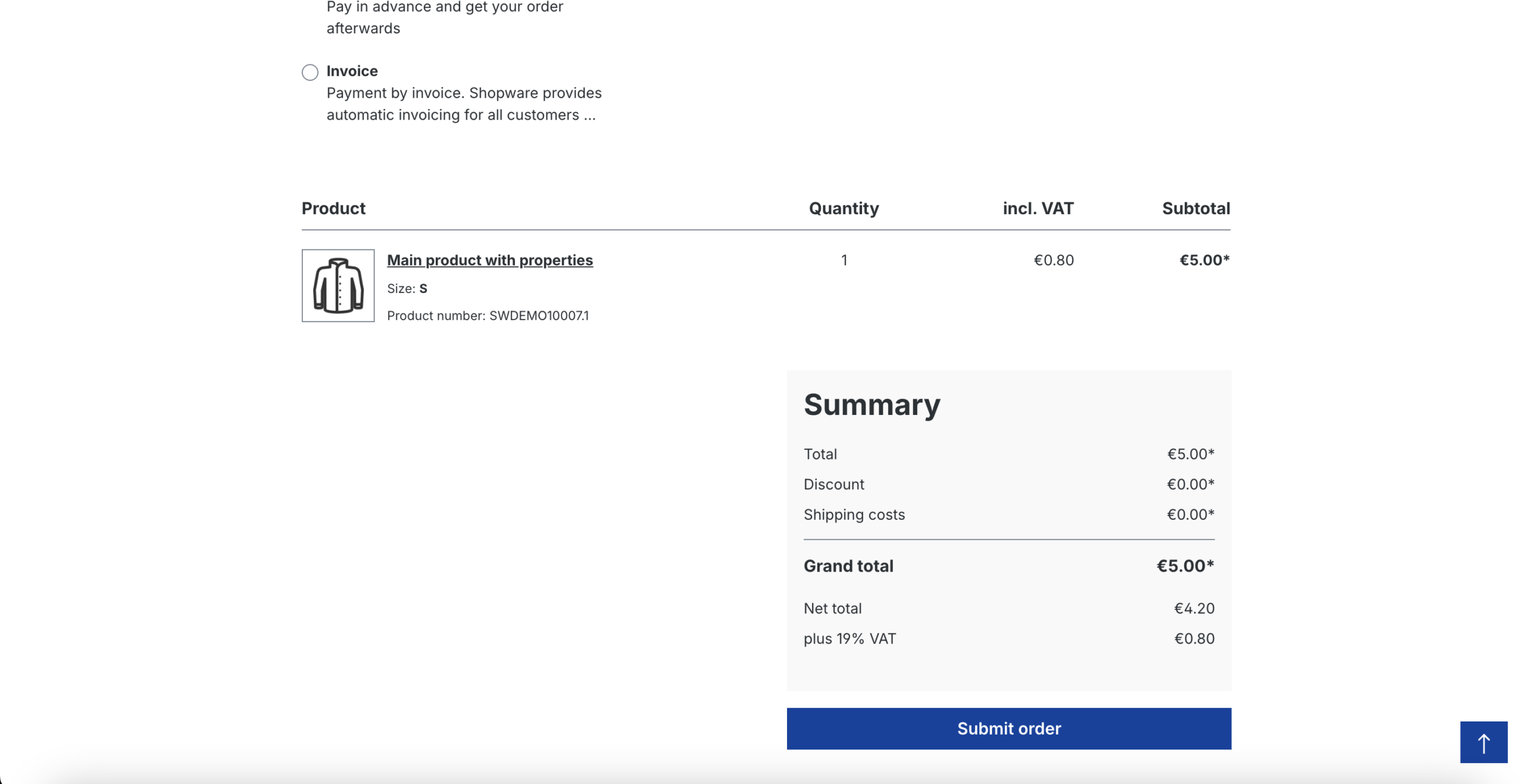Click the Size: S property text
The height and width of the screenshot is (784, 1524).
(x=407, y=289)
